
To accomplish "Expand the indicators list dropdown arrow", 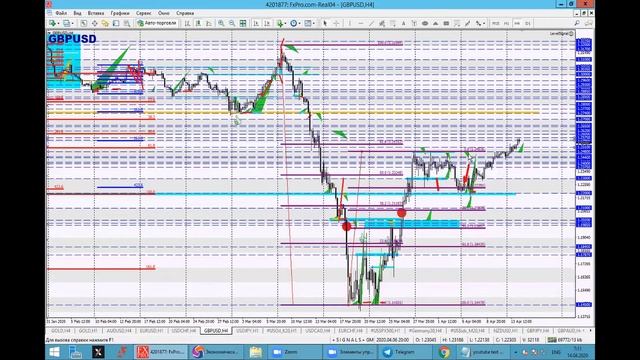I will click(285, 24).
